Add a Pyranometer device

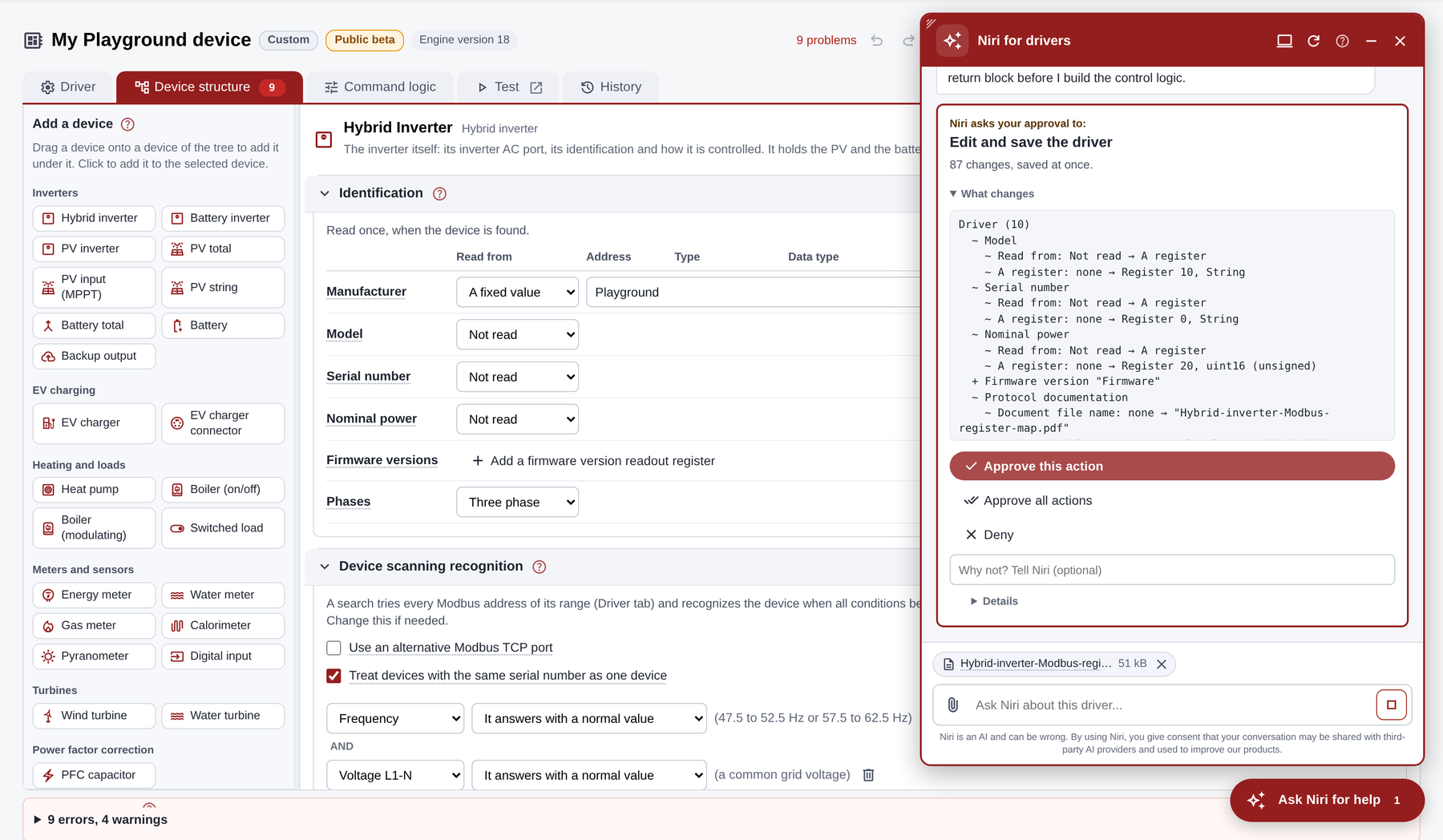click(94, 656)
